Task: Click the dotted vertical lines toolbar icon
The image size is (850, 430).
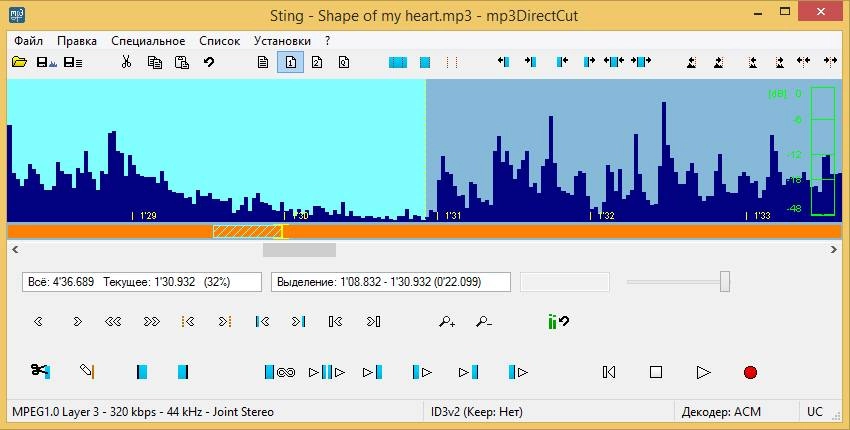Action: pos(452,62)
